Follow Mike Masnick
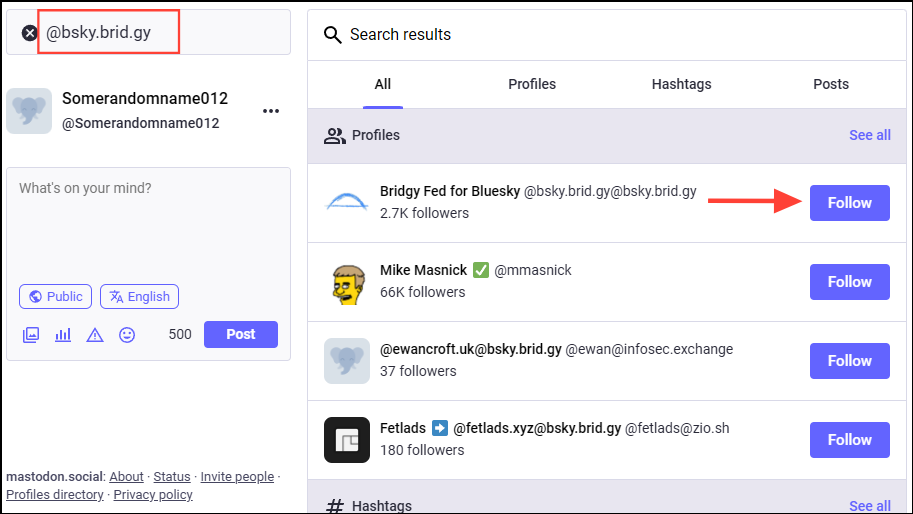The width and height of the screenshot is (913, 514). click(x=850, y=282)
